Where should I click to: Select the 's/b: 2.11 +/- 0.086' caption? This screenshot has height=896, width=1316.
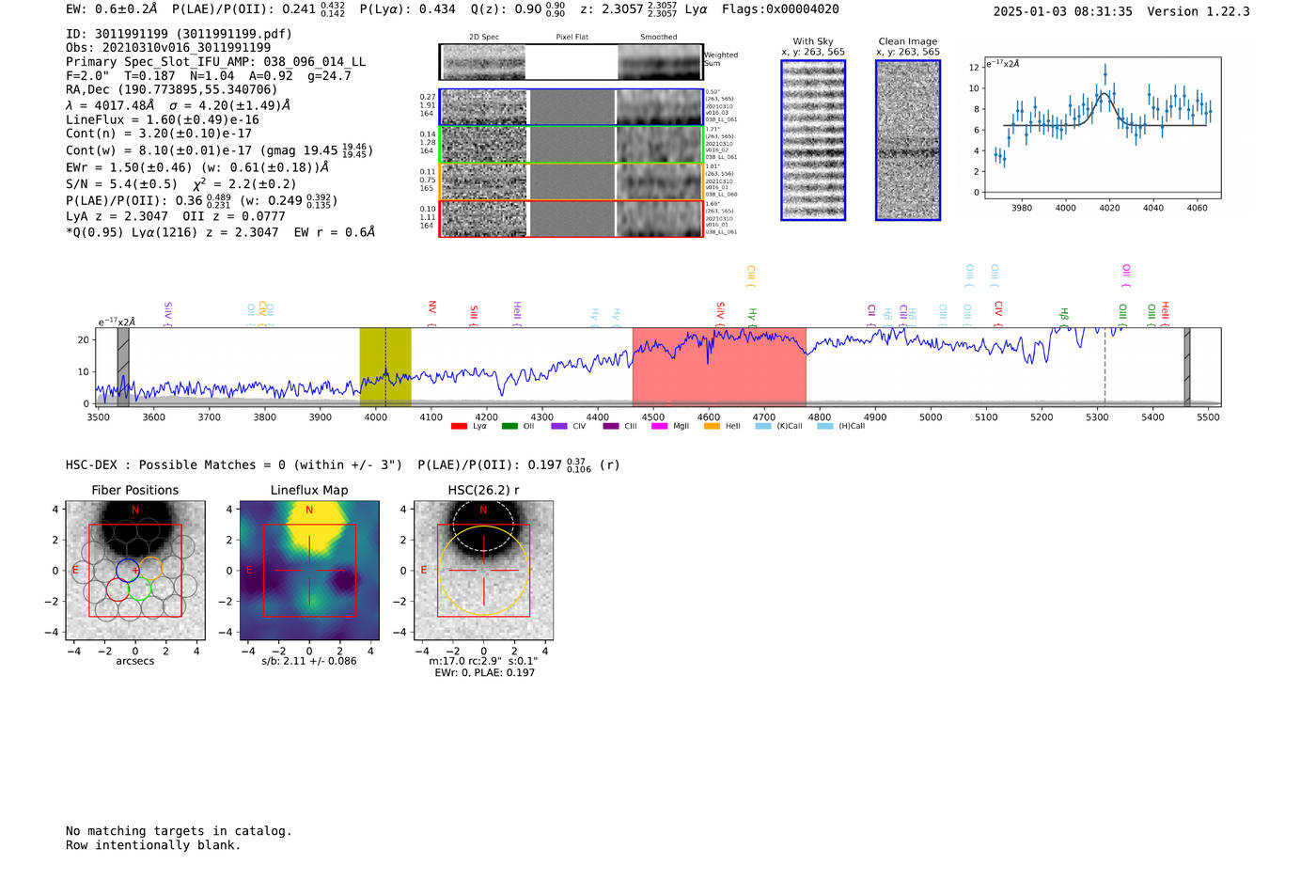coord(309,661)
